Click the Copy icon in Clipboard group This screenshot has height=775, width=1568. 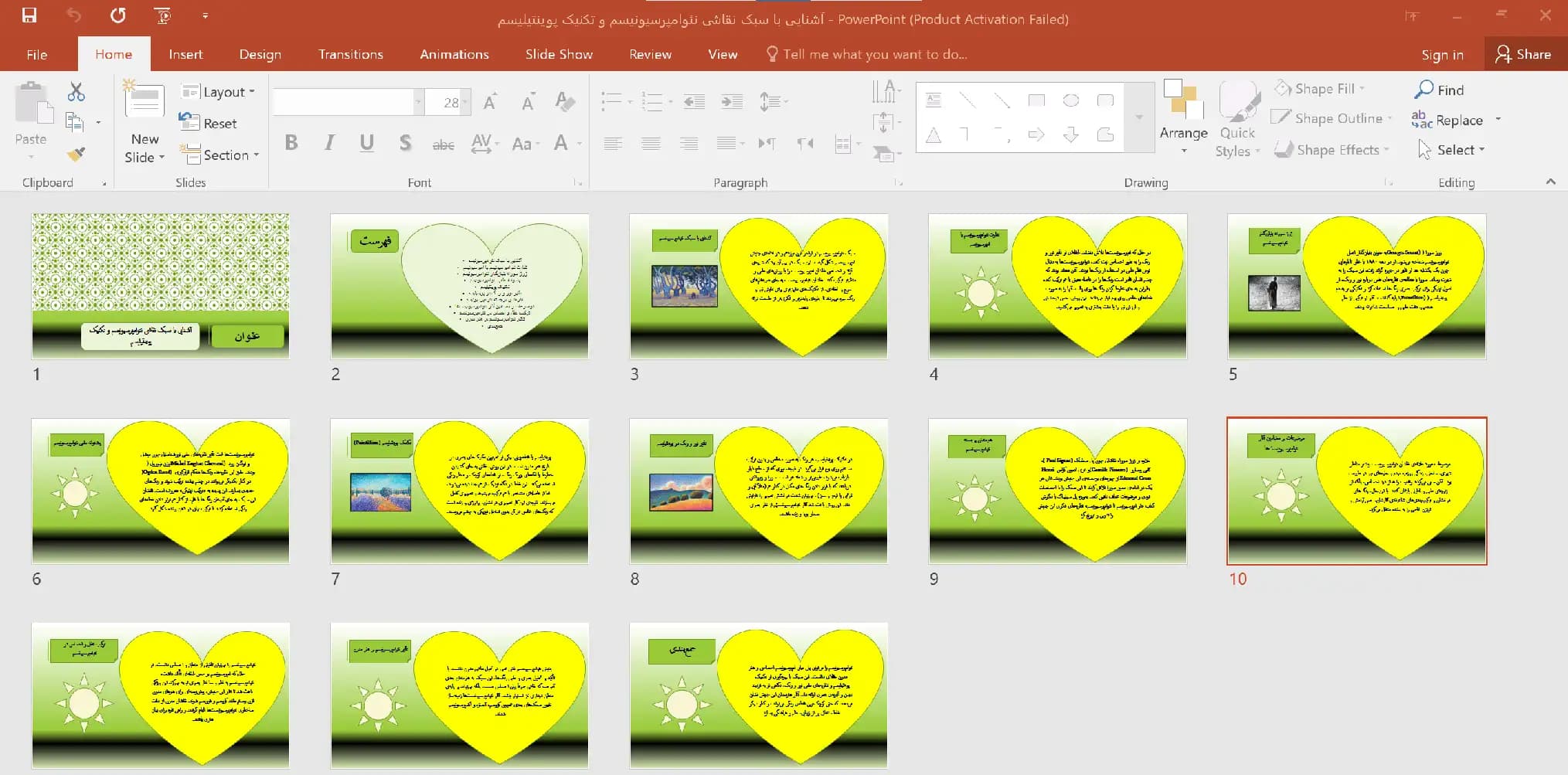coord(75,122)
